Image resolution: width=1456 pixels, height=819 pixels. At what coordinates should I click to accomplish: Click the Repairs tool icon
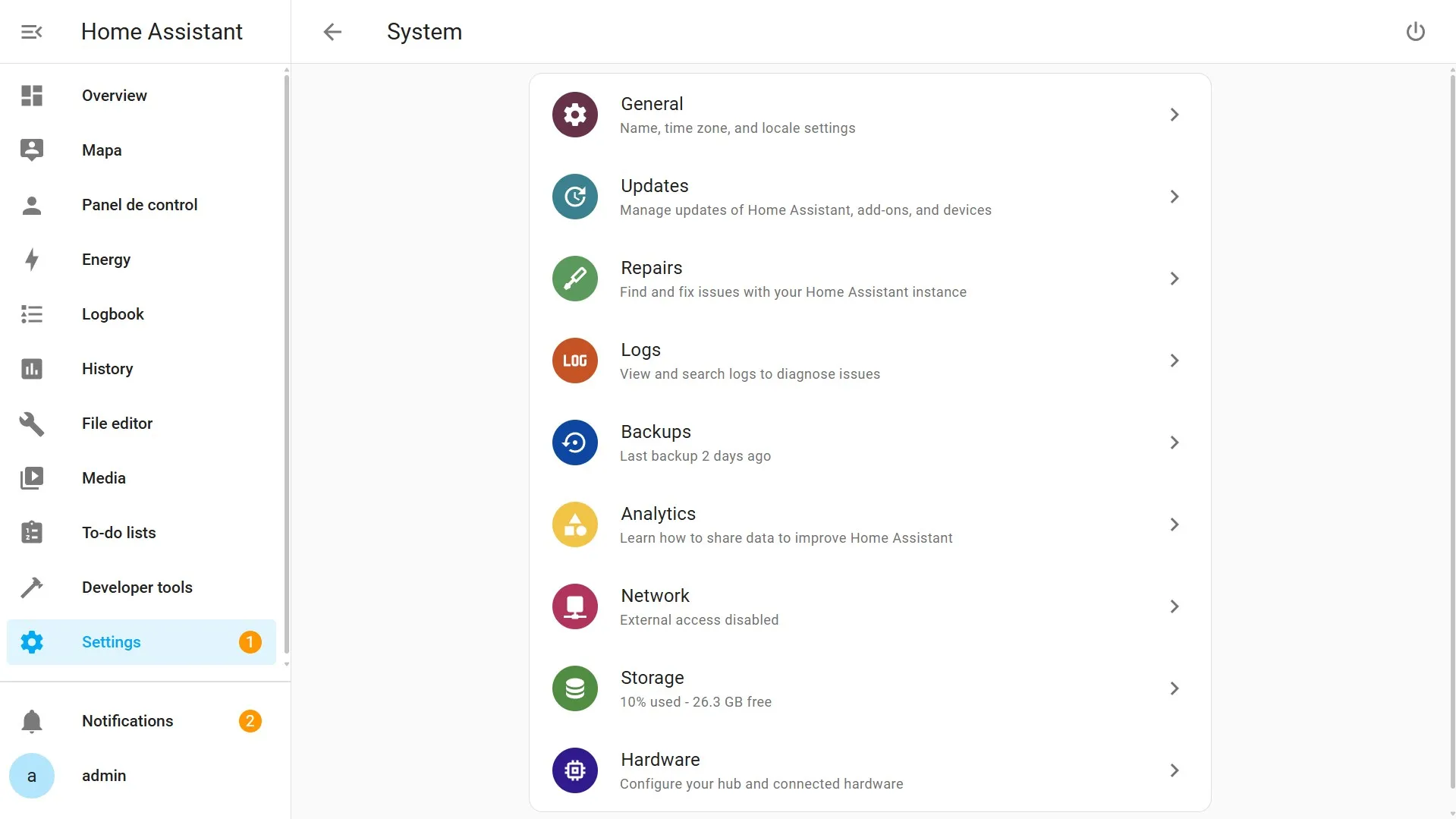575,279
